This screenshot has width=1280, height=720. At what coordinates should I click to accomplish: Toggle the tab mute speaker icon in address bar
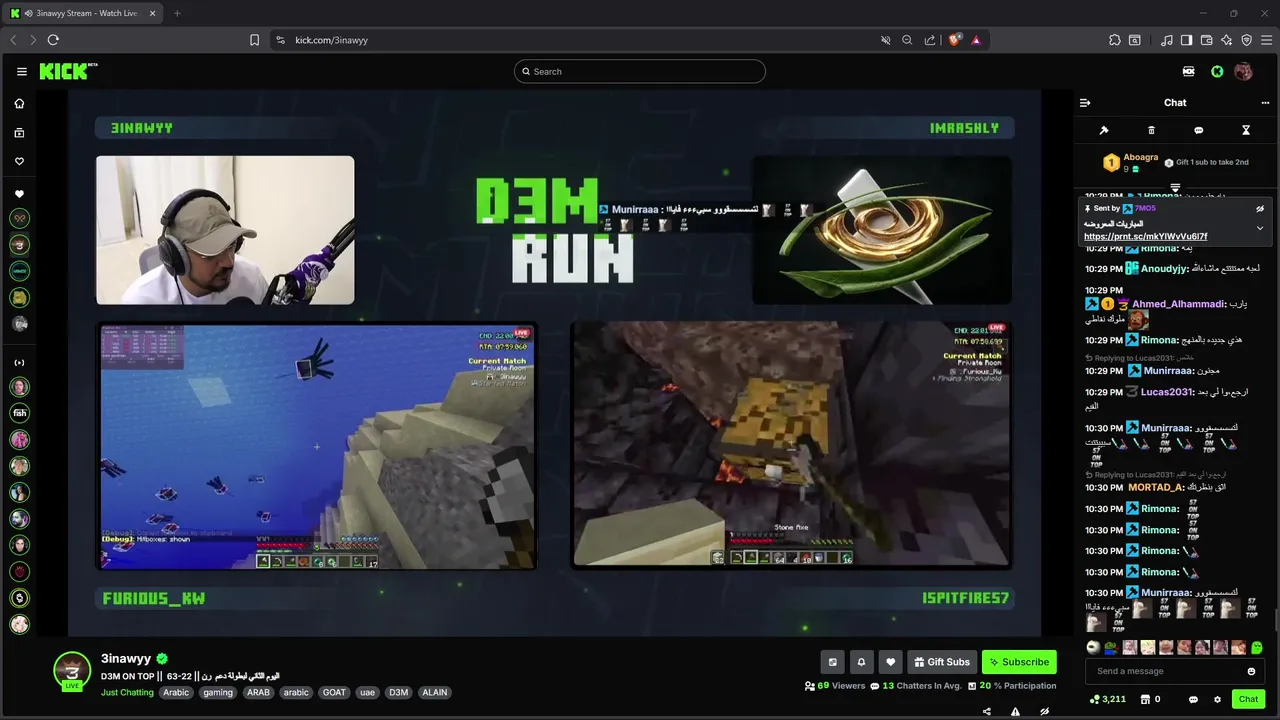click(x=885, y=40)
